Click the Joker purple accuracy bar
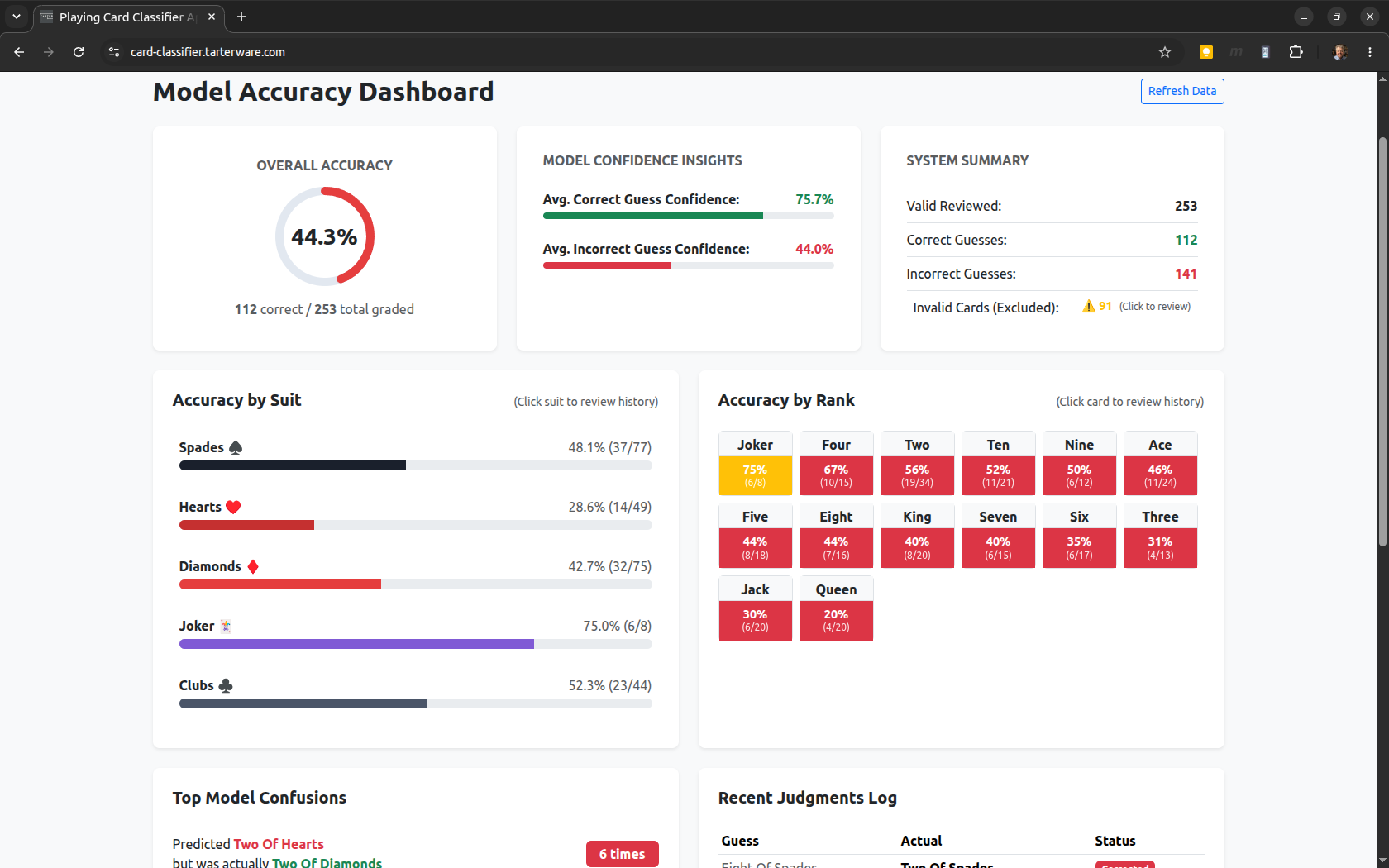 click(x=356, y=644)
